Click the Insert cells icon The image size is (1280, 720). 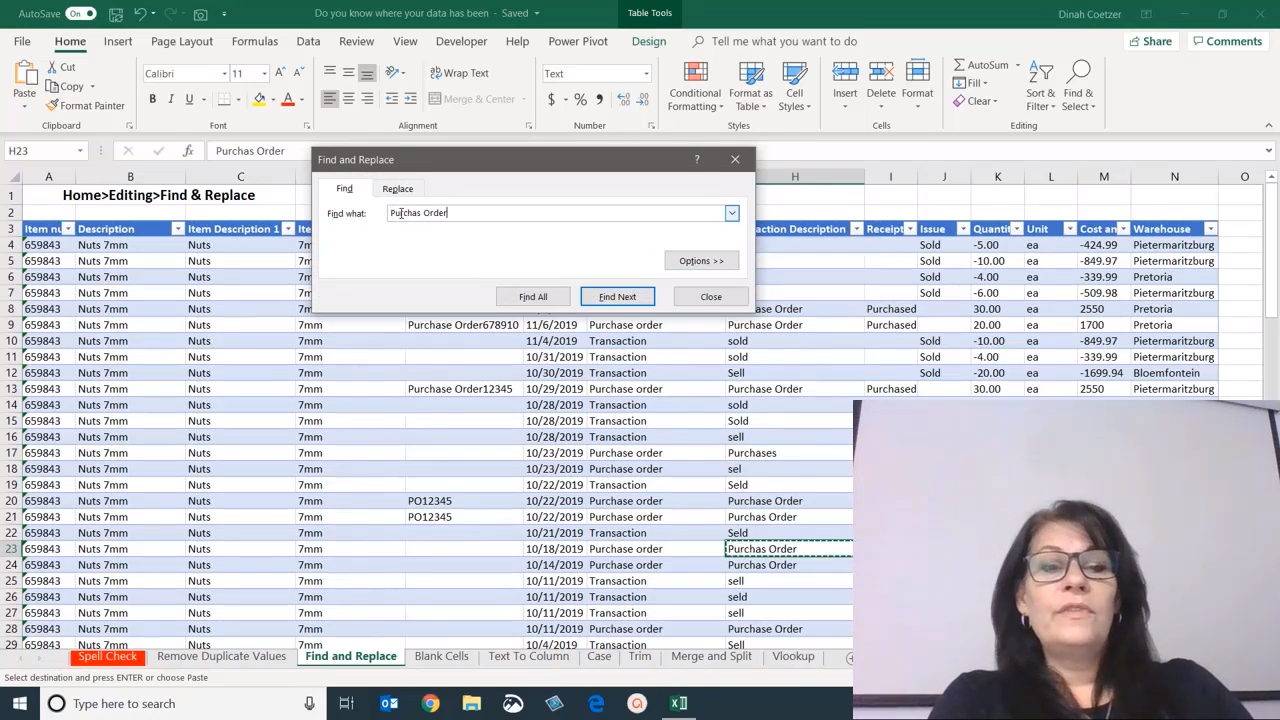pos(845,72)
